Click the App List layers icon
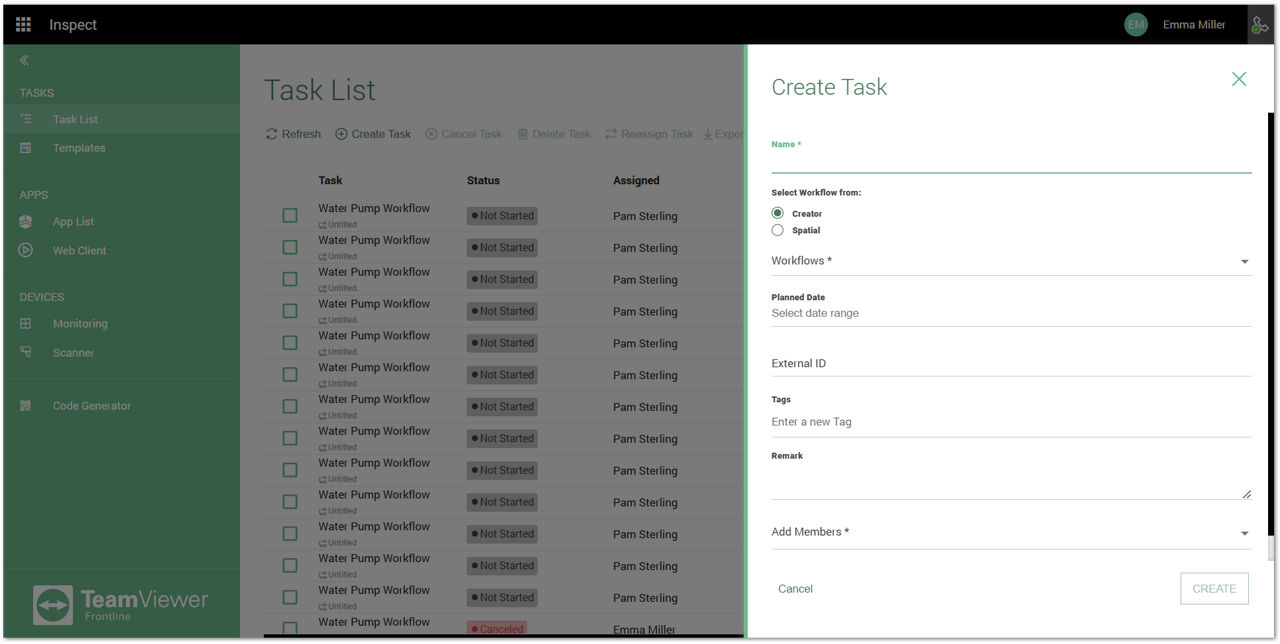 point(26,222)
